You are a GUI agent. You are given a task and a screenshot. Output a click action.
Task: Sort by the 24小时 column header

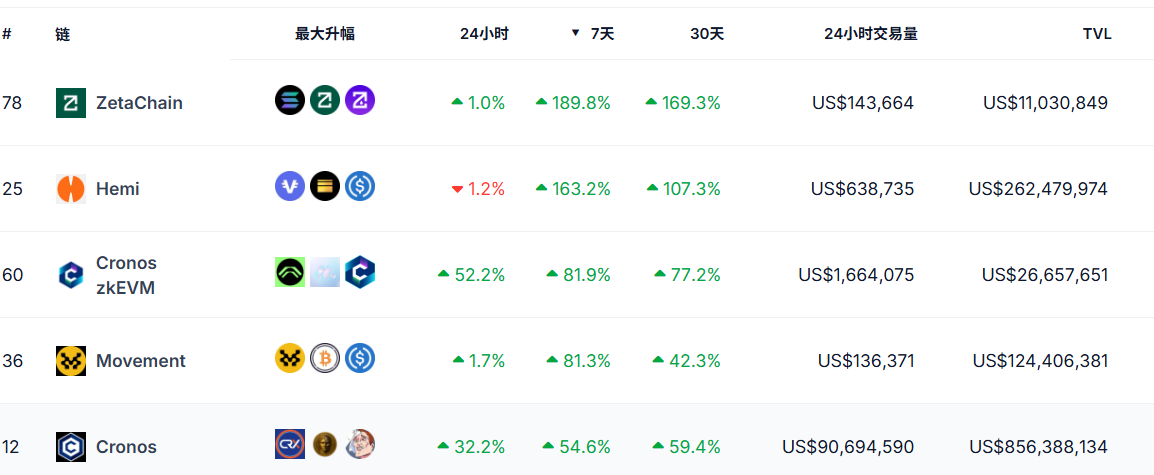click(x=484, y=34)
